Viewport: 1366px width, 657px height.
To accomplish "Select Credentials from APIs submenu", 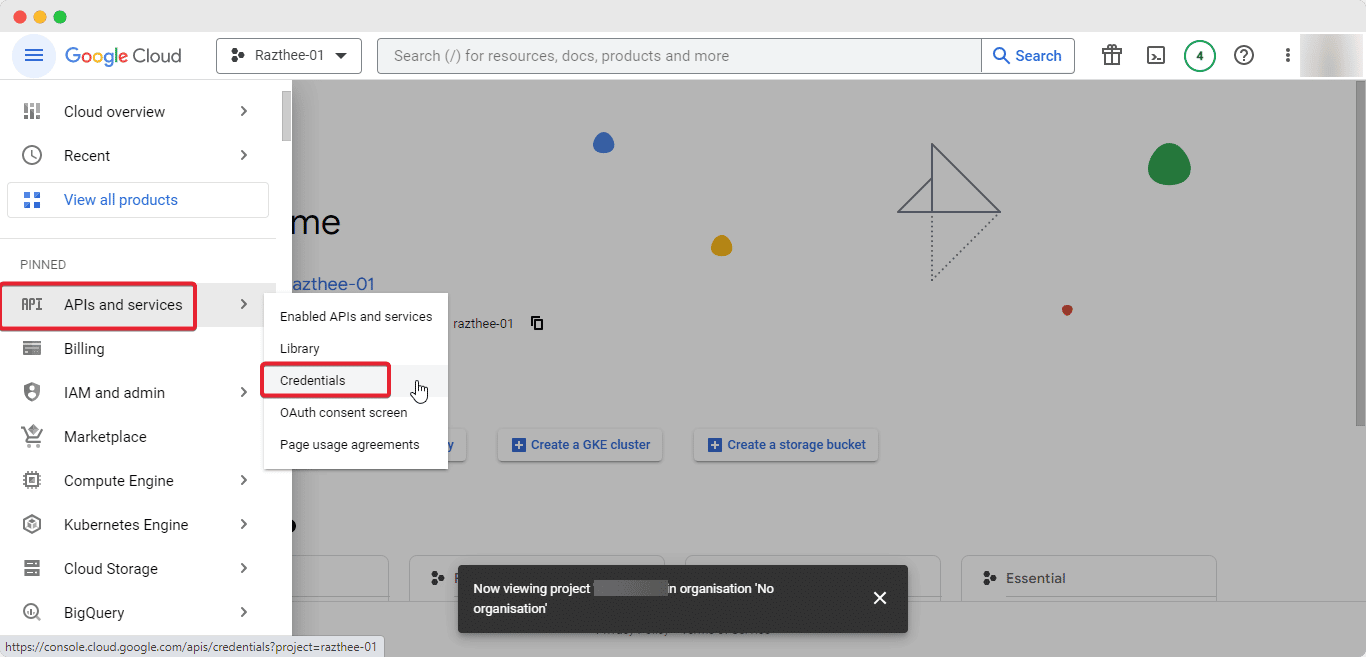I will [313, 380].
